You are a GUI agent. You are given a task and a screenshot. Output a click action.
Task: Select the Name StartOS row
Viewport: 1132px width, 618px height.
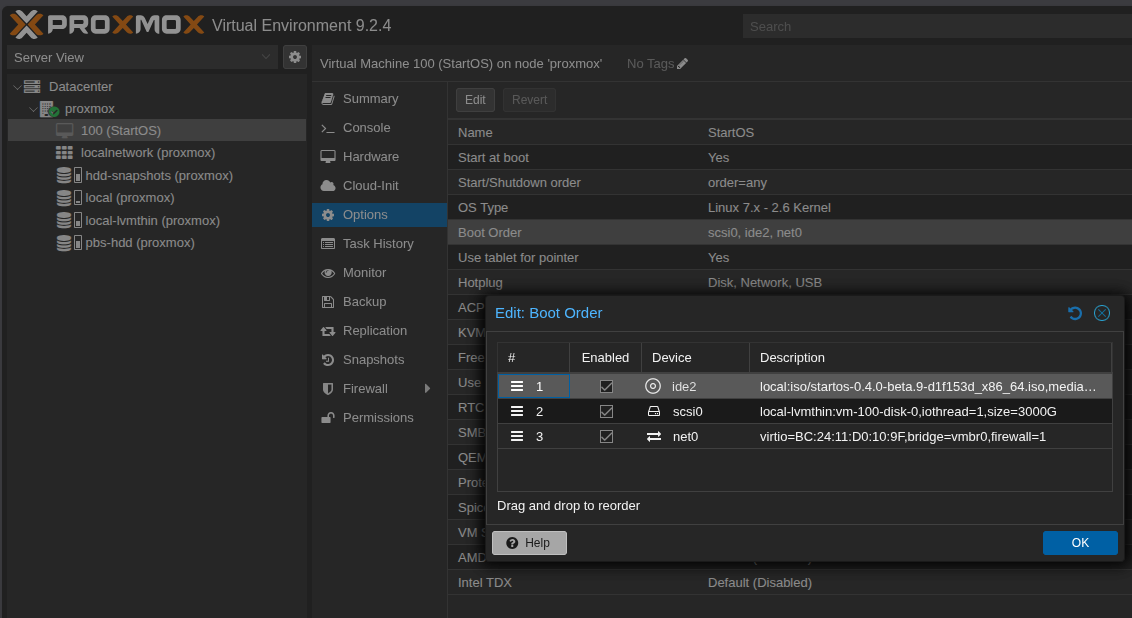pos(790,133)
